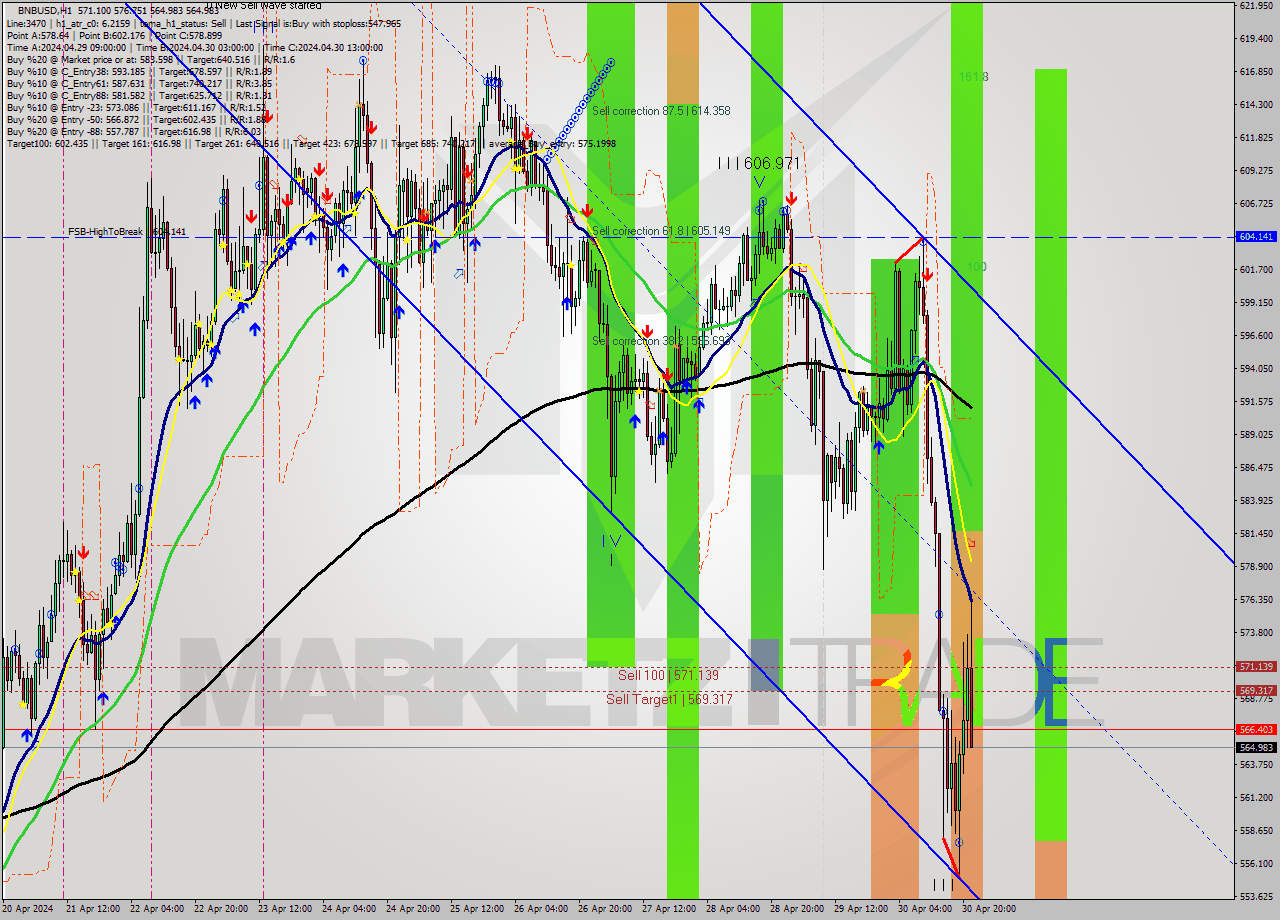1280x920 pixels.
Task: Select the 'Sell 100 | 571.139' label
Action: 668,676
